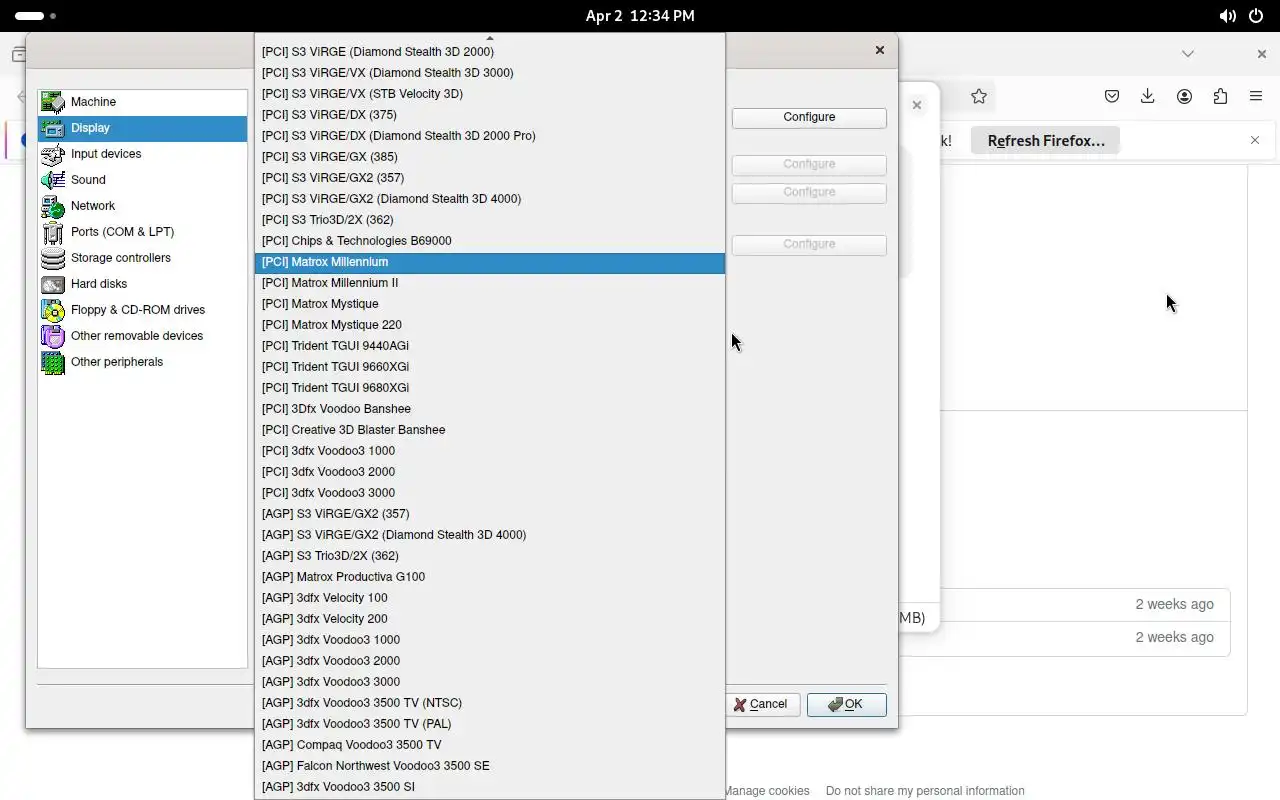Choose [PCI] S3 ViRGE/VX (STB Velocity 3D)

click(x=490, y=94)
